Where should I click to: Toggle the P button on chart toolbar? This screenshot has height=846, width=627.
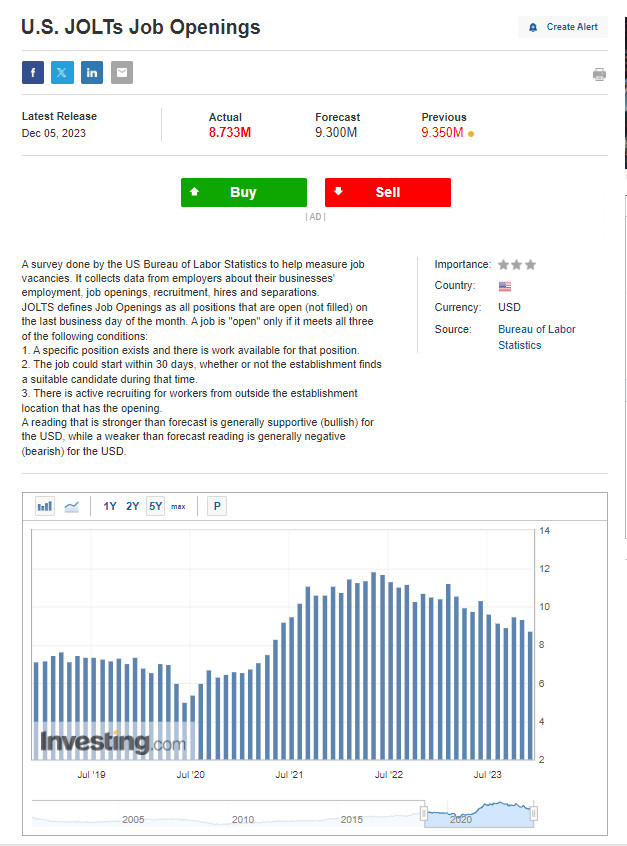tap(217, 506)
